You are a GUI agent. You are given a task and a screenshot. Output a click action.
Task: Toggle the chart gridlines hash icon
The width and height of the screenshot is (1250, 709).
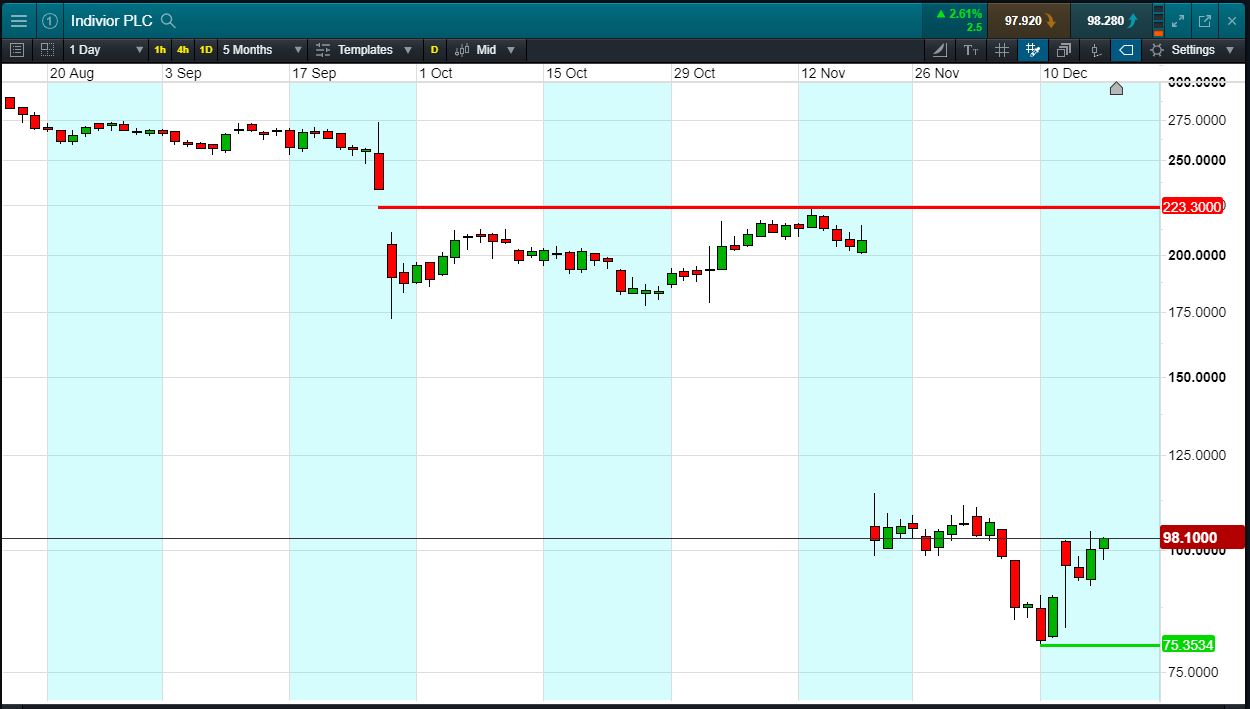[x=1002, y=49]
